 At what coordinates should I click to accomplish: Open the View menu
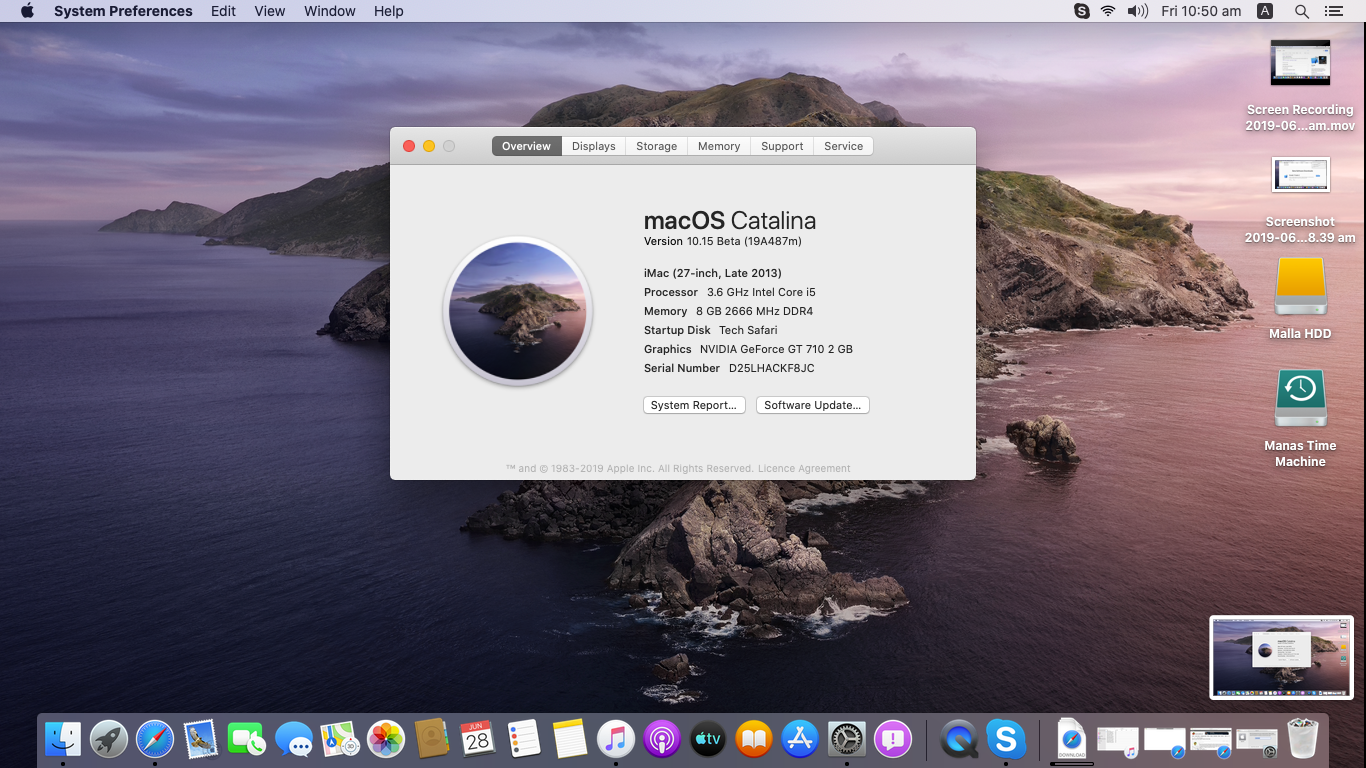tap(270, 11)
